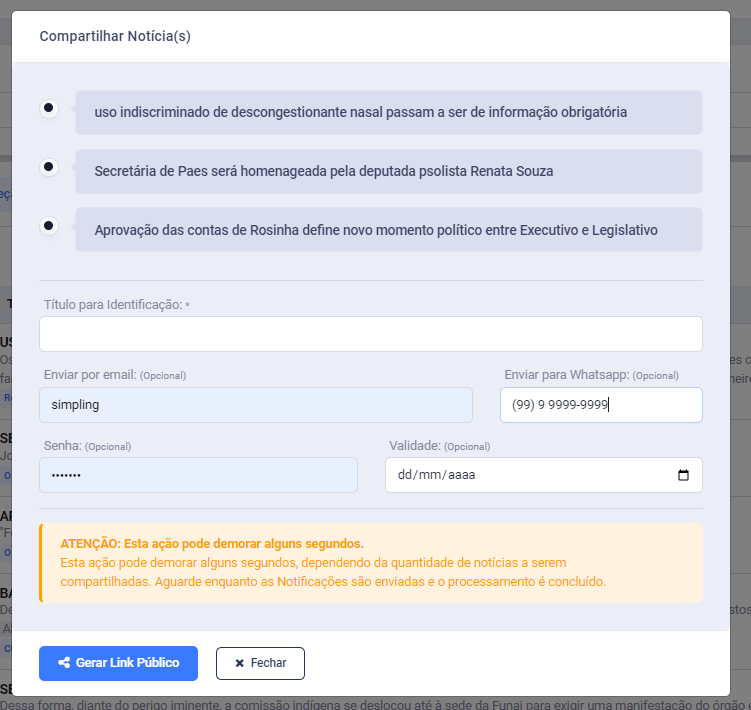Click the Gerar Link Público button
The width and height of the screenshot is (751, 710).
pos(118,663)
